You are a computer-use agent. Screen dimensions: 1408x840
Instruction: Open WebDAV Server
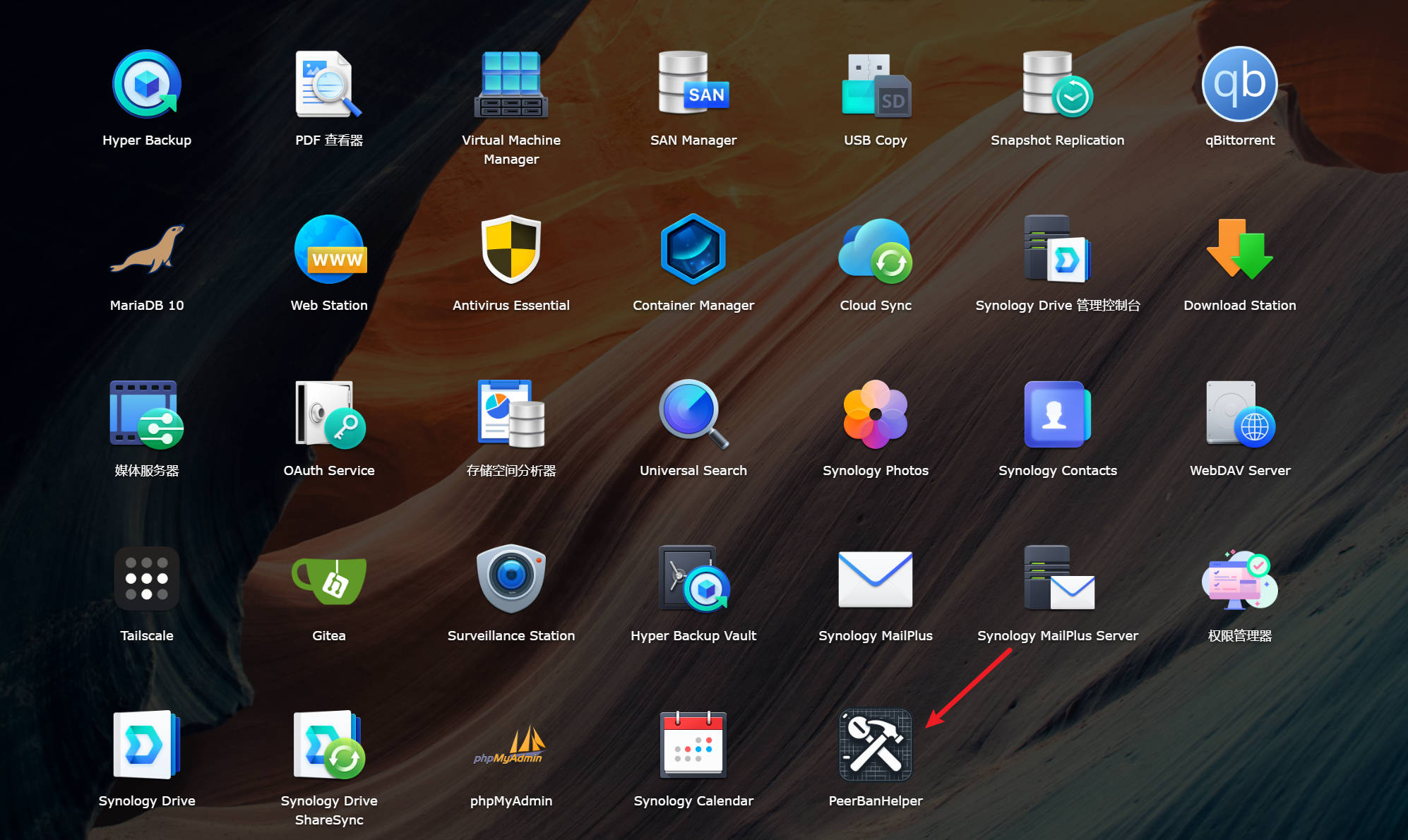pos(1239,415)
